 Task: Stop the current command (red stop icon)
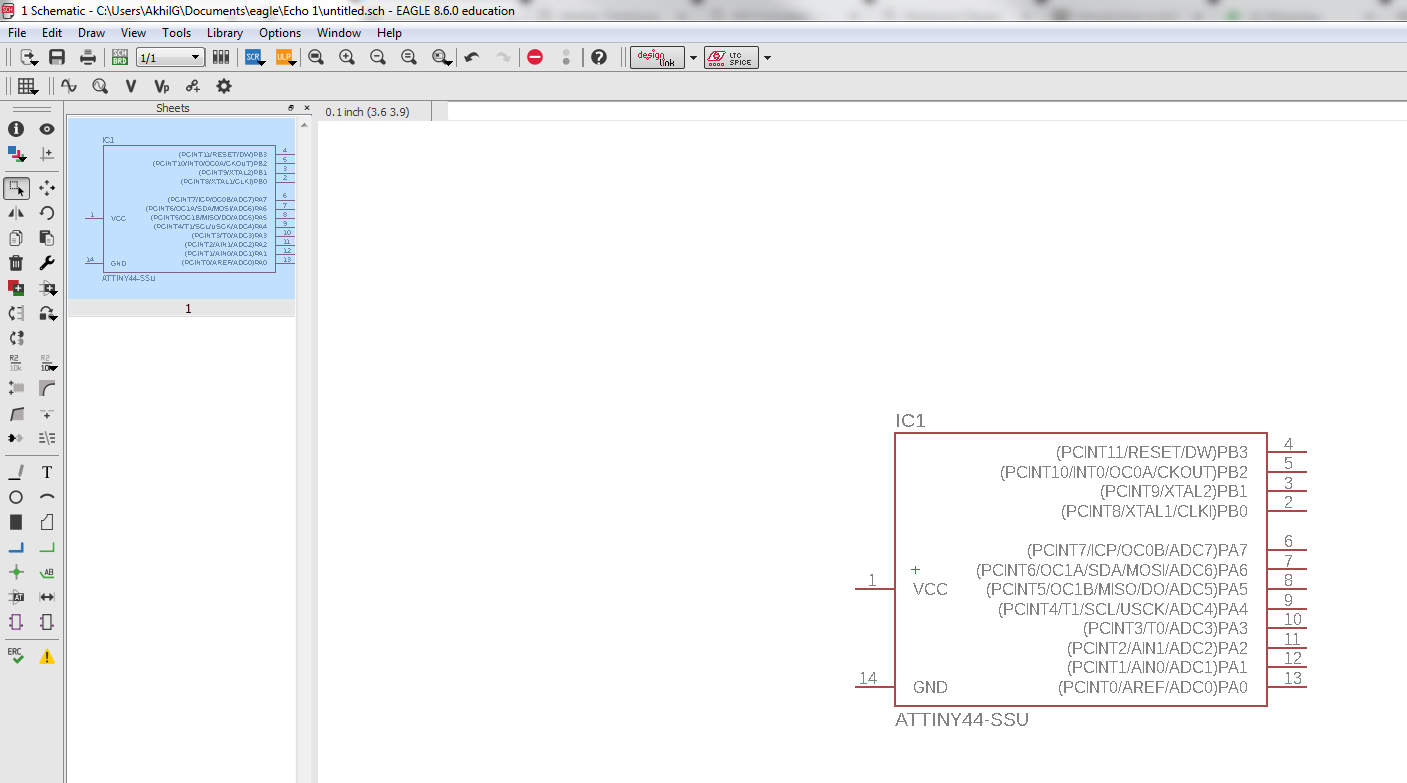(535, 57)
